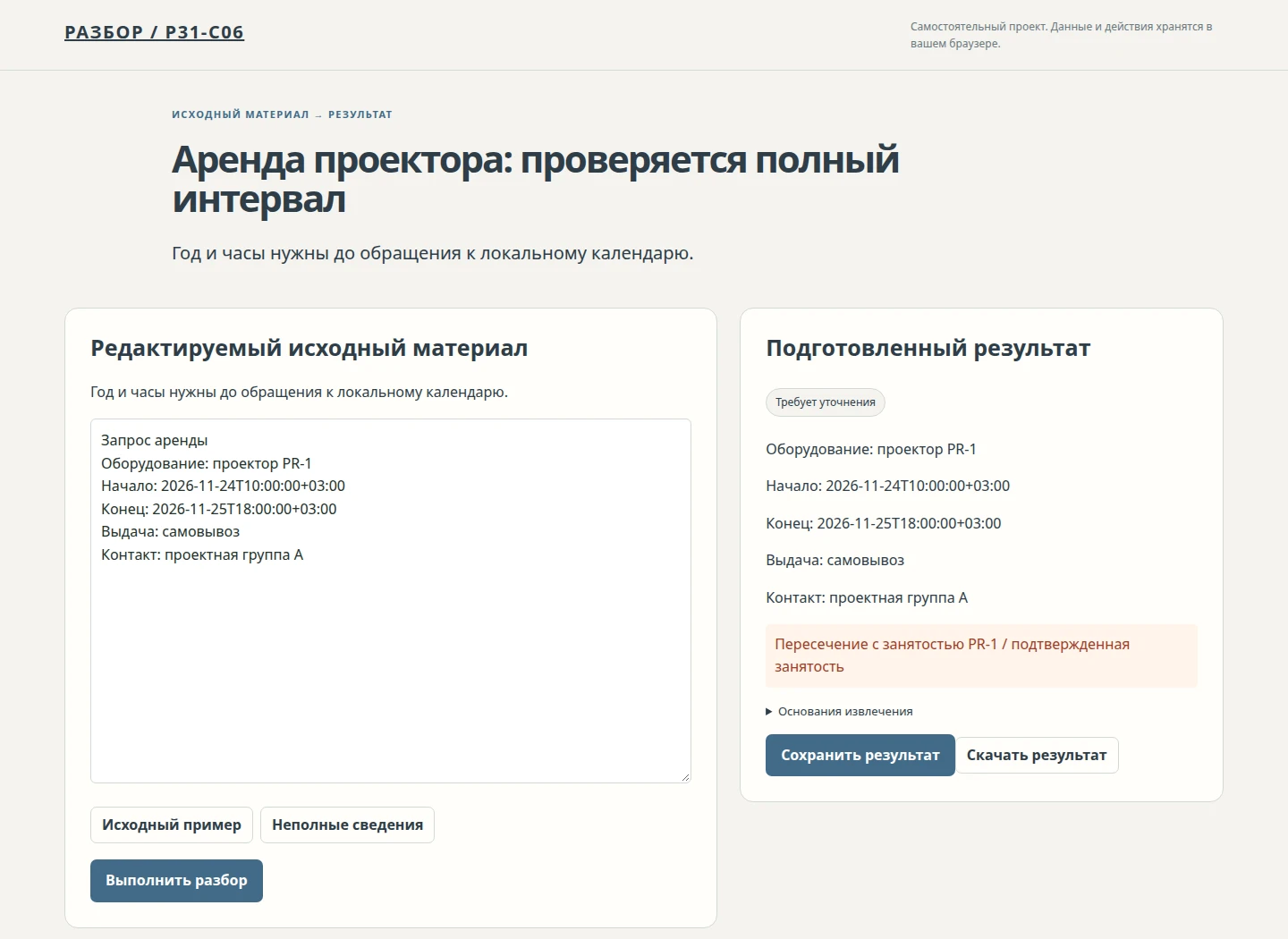
Task: Click result line Выдача: самовывоз
Action: coord(835,560)
